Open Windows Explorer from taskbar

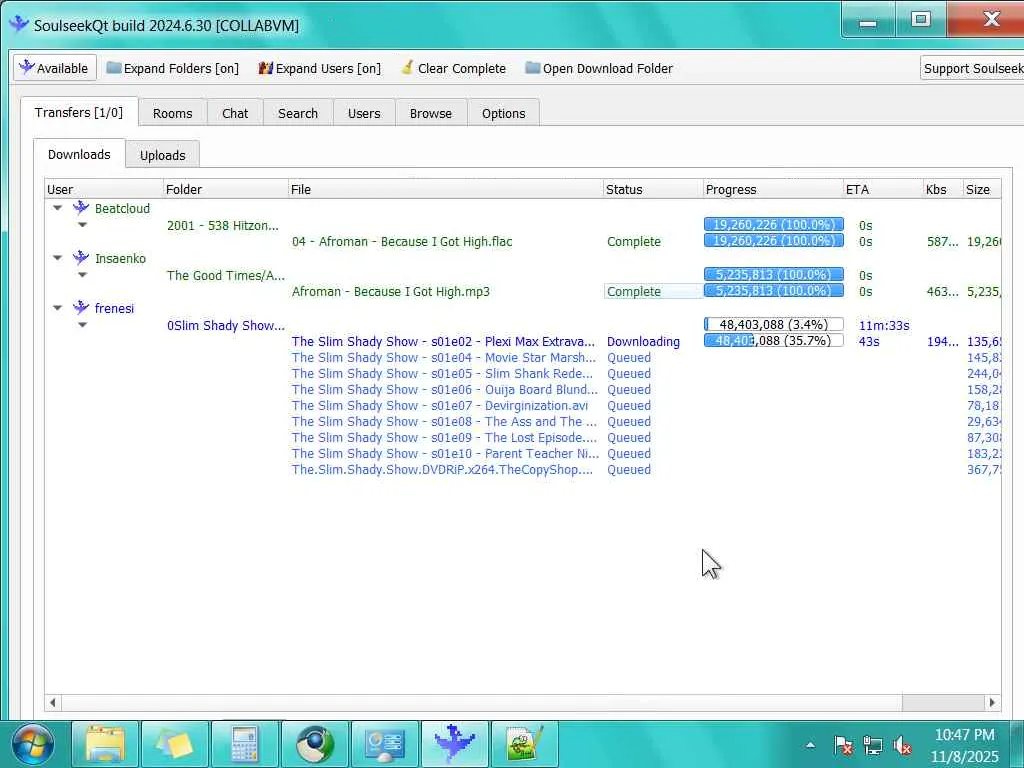click(x=104, y=744)
